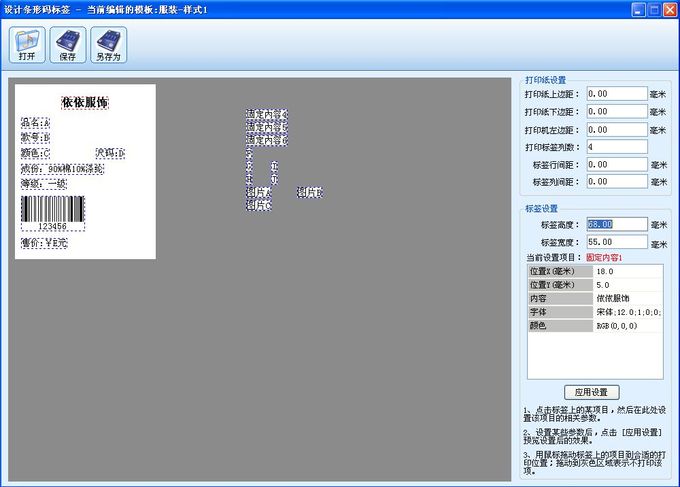Click the 保存 (Save) toolbar icon
This screenshot has width=680, height=487.
[68, 45]
